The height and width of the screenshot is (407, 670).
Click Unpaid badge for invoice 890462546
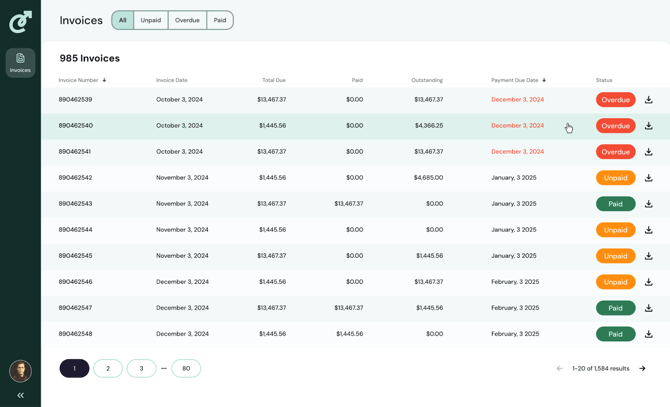615,282
